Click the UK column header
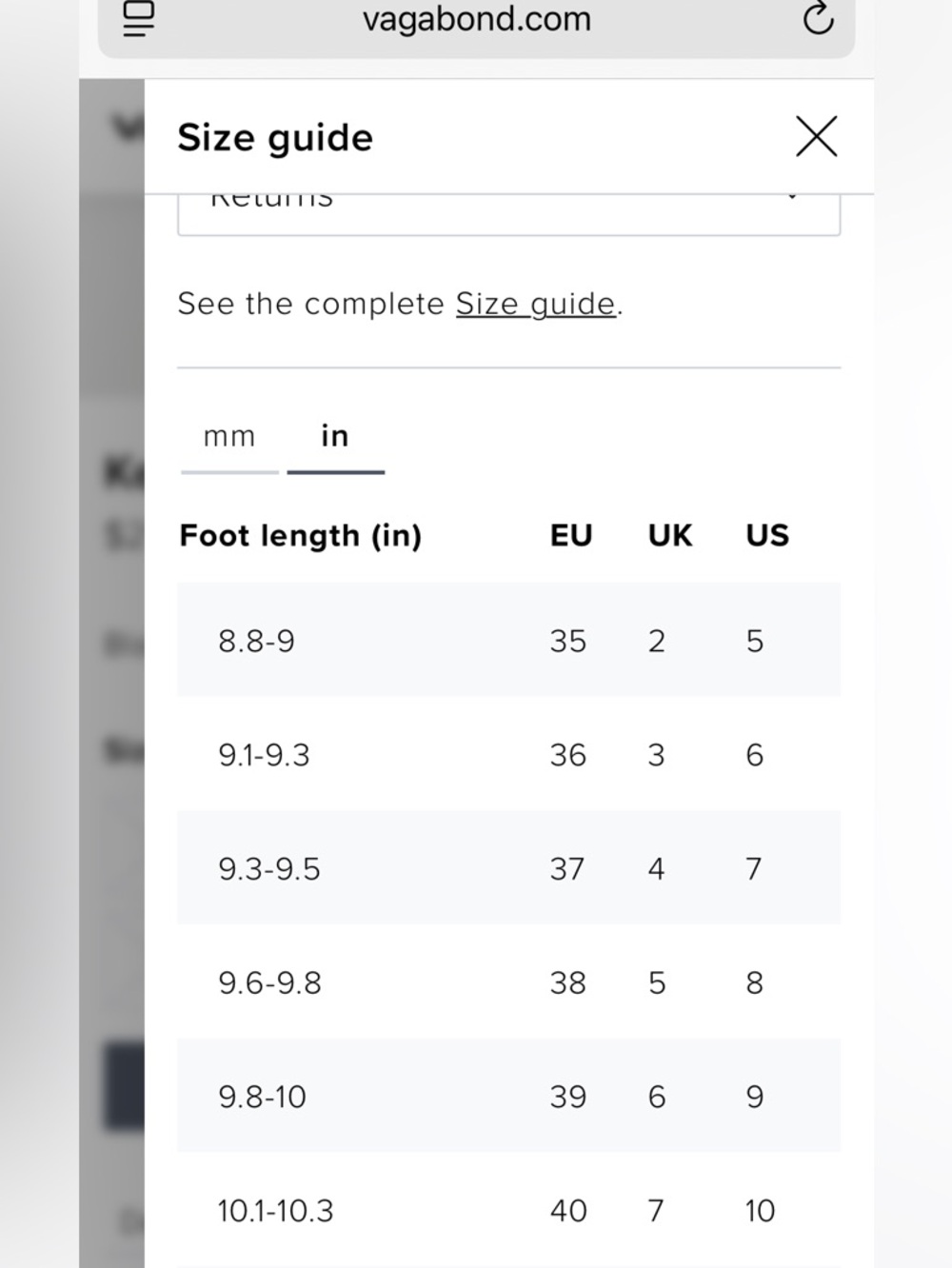 click(x=670, y=535)
